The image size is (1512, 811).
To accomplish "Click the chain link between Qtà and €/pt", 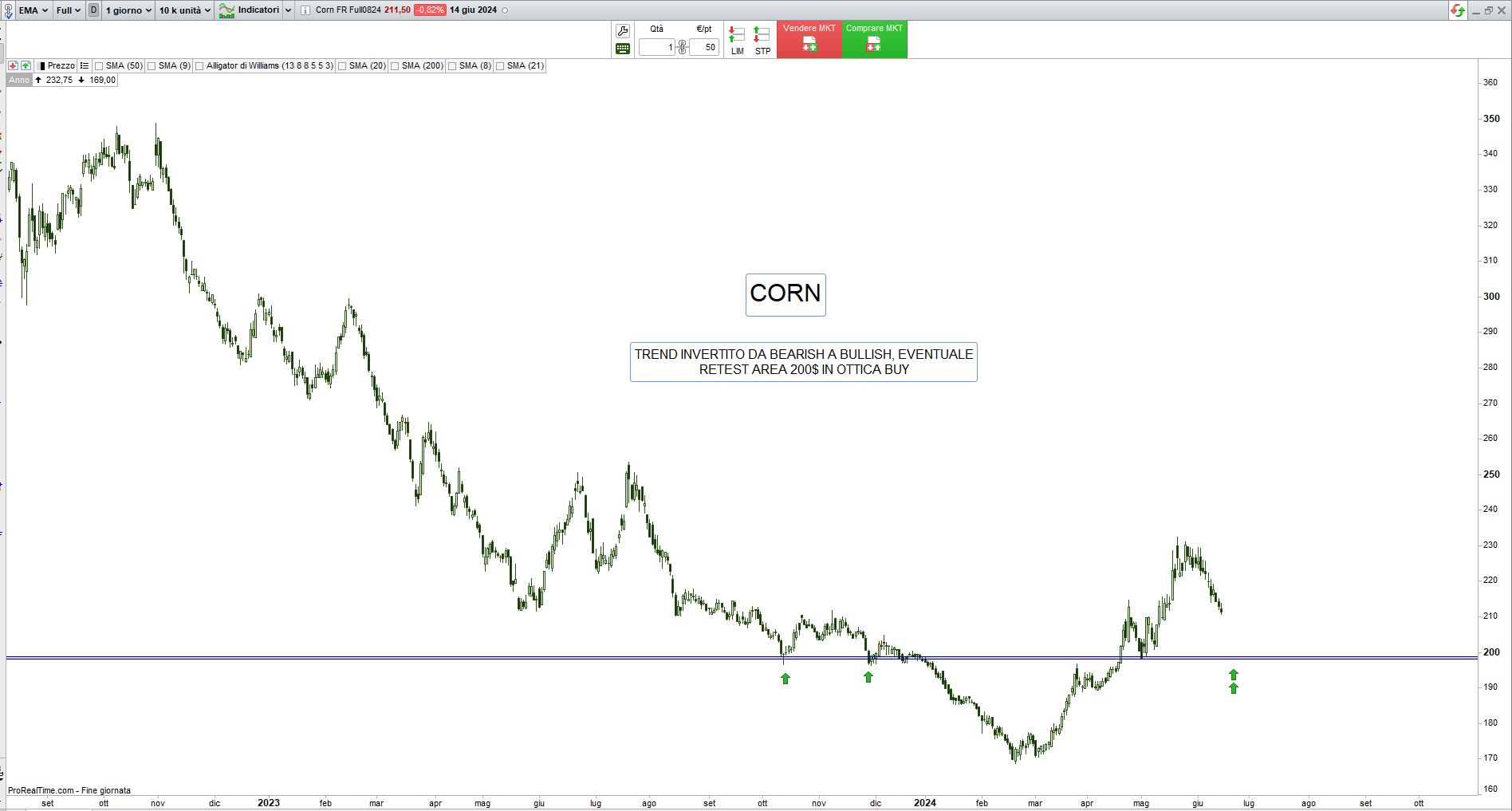I will click(682, 47).
